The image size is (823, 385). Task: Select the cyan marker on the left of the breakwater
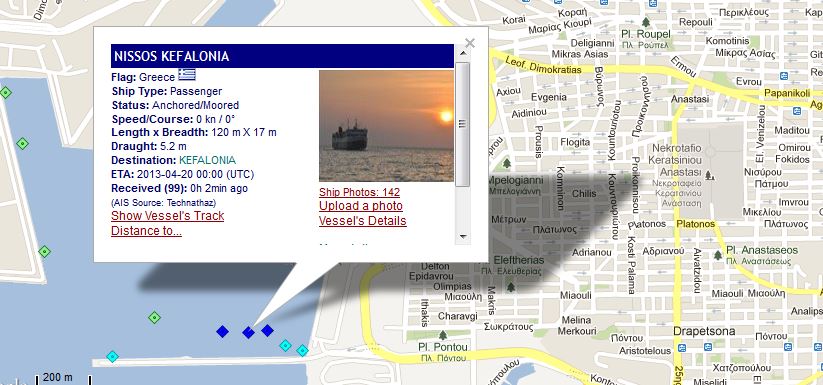pyautogui.click(x=112, y=357)
